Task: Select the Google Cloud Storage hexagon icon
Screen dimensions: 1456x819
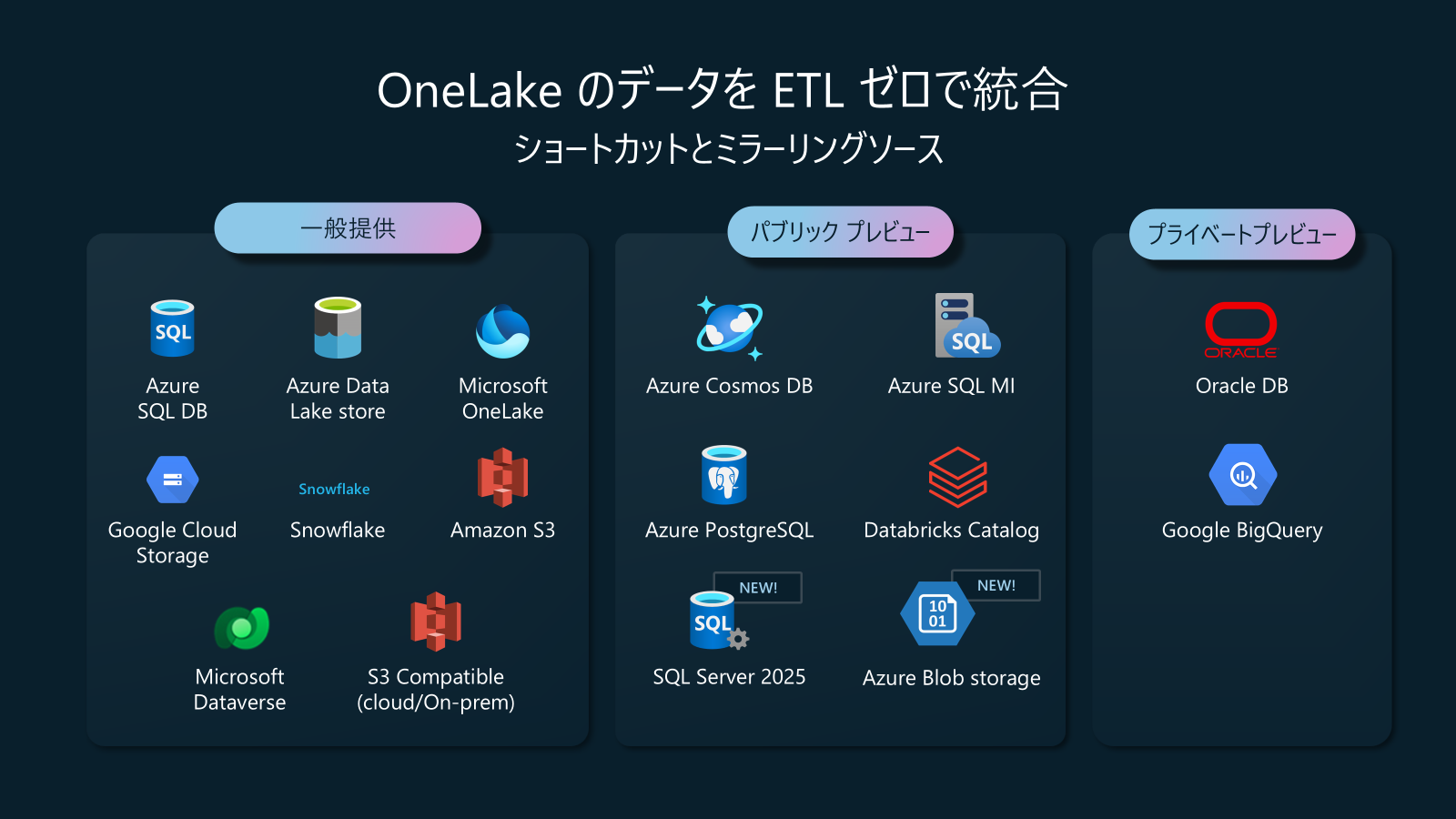Action: (x=173, y=480)
